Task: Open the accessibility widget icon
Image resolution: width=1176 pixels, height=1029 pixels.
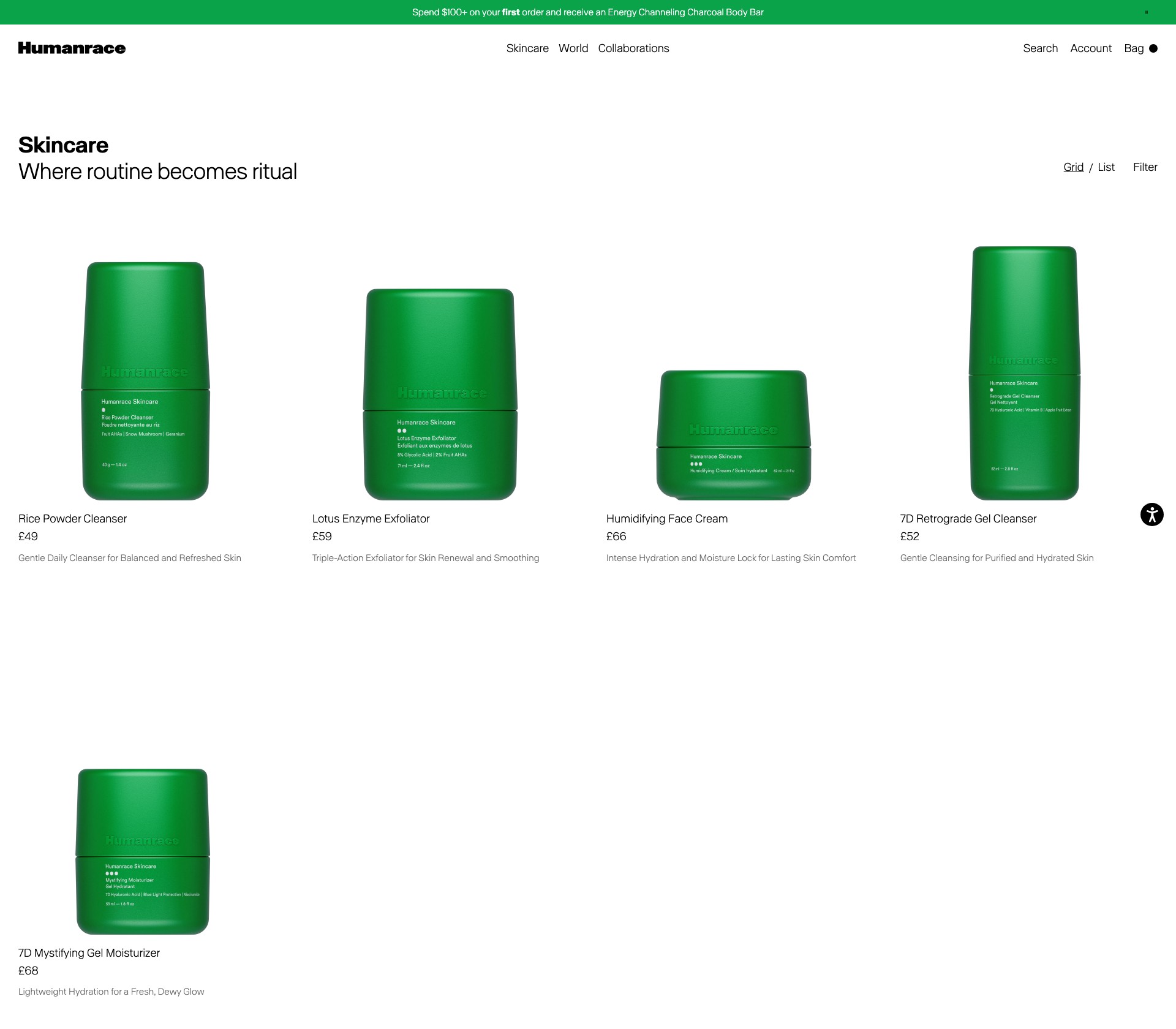Action: coord(1151,514)
